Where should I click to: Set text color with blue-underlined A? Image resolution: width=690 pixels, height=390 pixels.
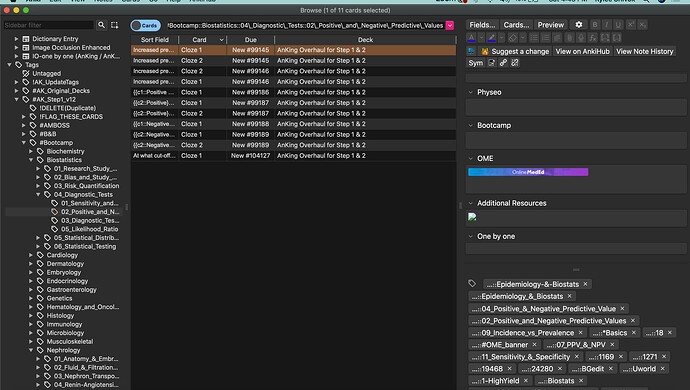(x=471, y=38)
